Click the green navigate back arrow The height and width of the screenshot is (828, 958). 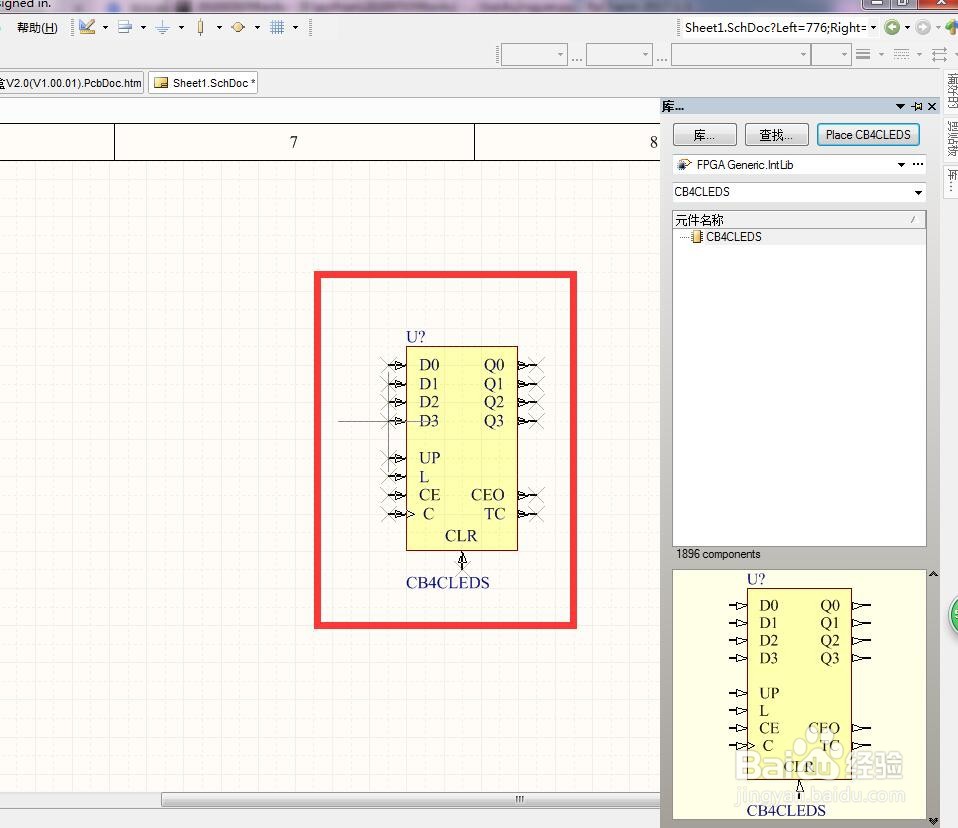click(x=892, y=27)
